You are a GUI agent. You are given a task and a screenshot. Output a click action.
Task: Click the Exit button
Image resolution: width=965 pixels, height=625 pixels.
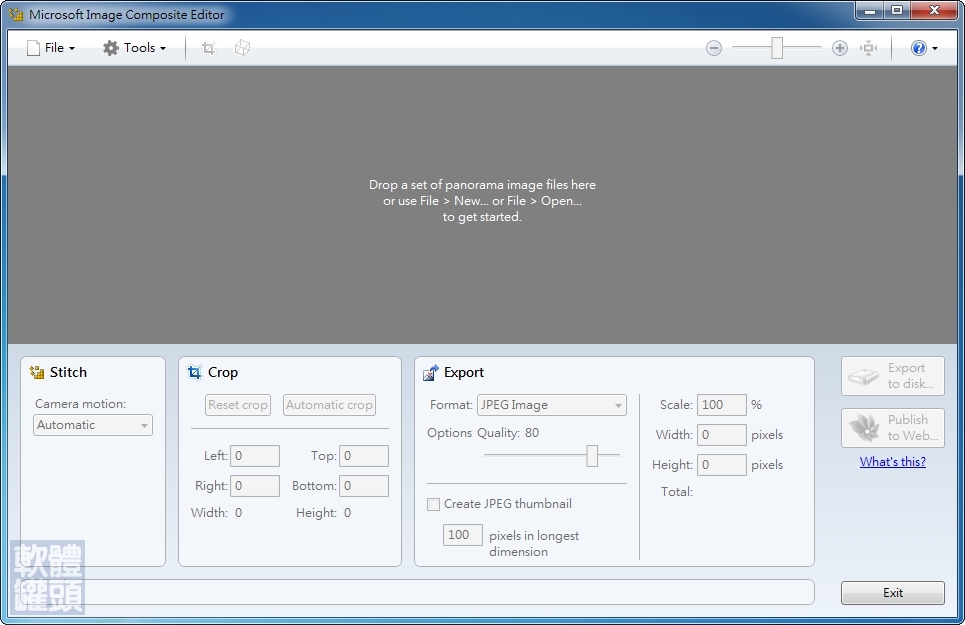892,593
